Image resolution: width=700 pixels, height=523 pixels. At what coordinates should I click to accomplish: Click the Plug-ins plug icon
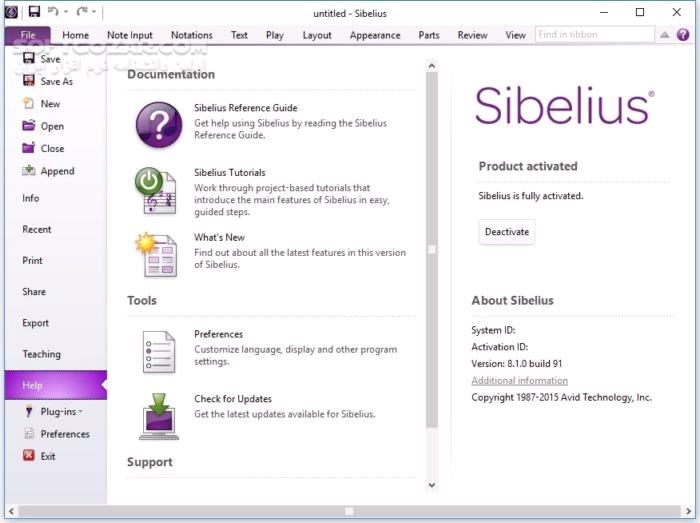[x=29, y=411]
